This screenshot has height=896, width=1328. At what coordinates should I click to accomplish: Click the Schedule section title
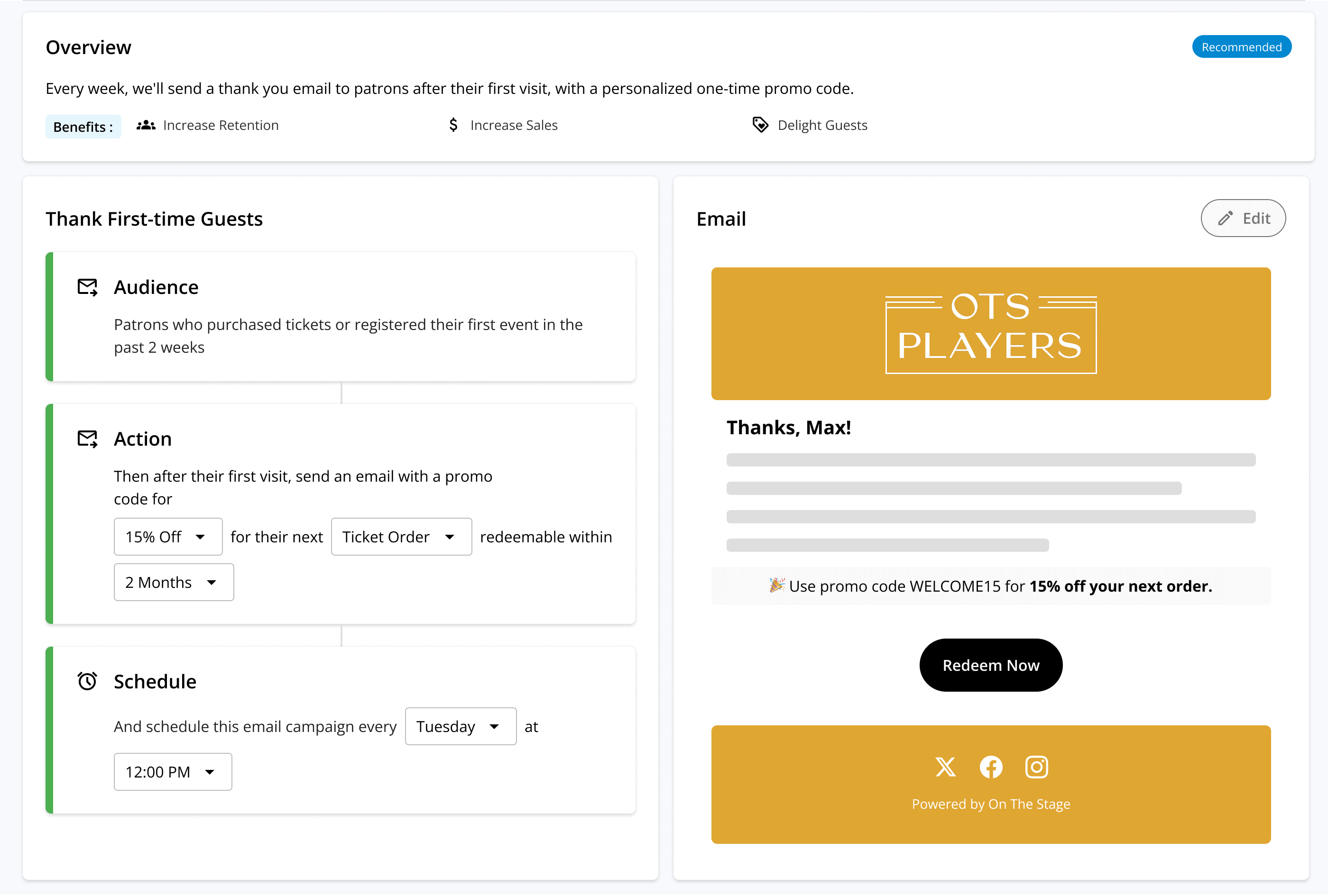(x=155, y=681)
